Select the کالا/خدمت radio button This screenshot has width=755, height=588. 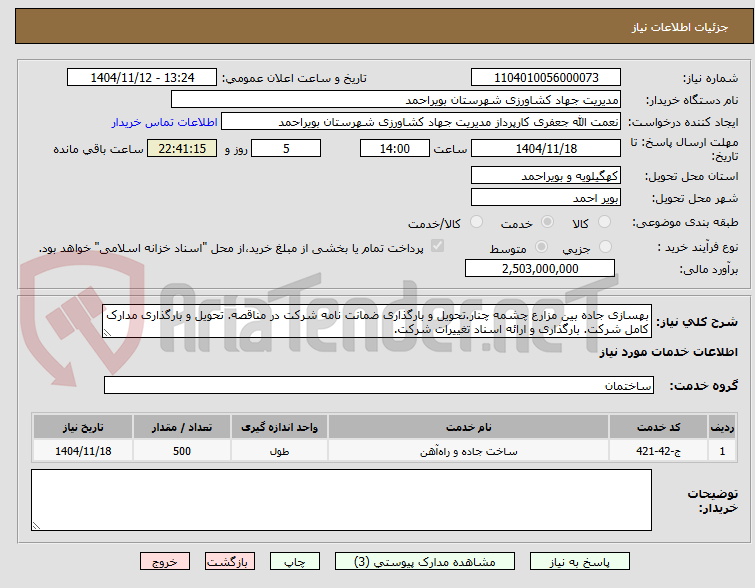476,222
